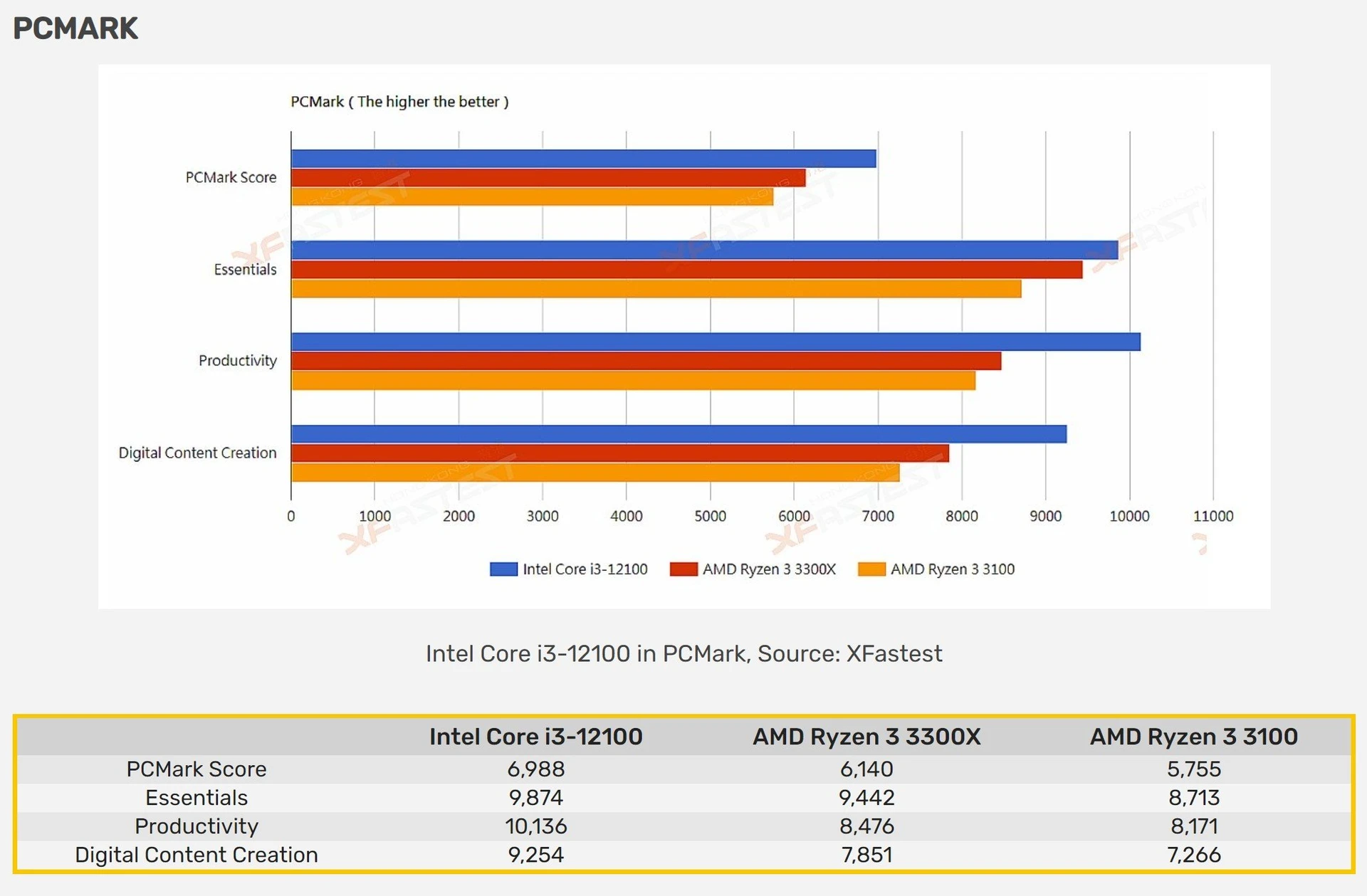Click the blue Essentials bar
Viewport: 1367px width, 896px height.
pos(704,251)
